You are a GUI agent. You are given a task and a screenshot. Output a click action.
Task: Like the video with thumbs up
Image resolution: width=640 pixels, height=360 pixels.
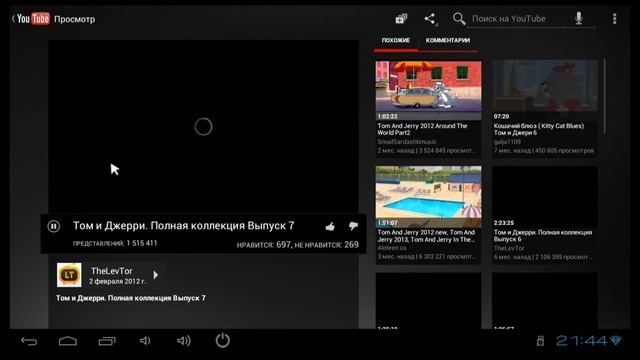click(x=330, y=227)
